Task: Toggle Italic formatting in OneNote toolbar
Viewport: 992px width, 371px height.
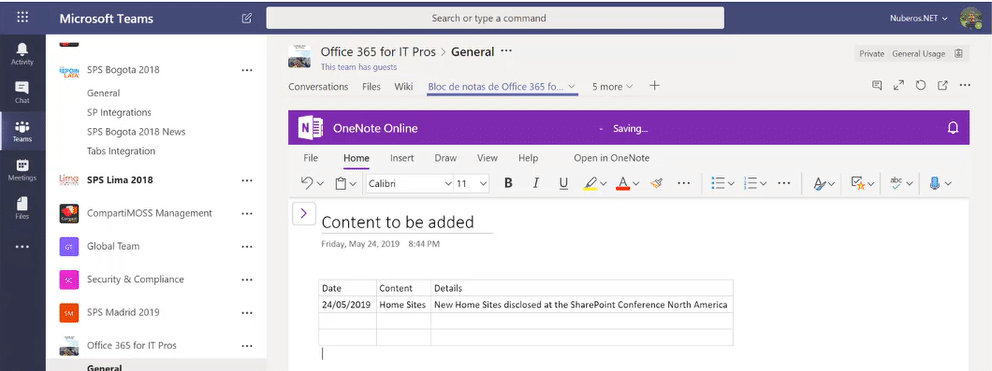Action: click(536, 184)
